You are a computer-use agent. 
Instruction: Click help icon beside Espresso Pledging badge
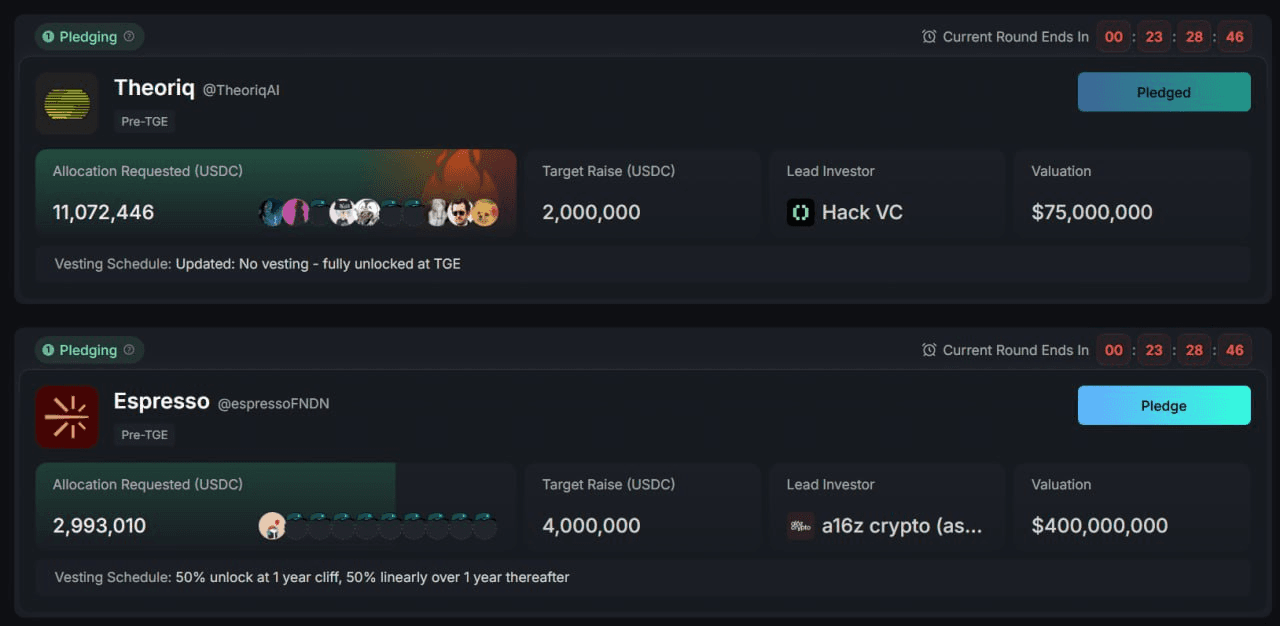click(x=129, y=350)
